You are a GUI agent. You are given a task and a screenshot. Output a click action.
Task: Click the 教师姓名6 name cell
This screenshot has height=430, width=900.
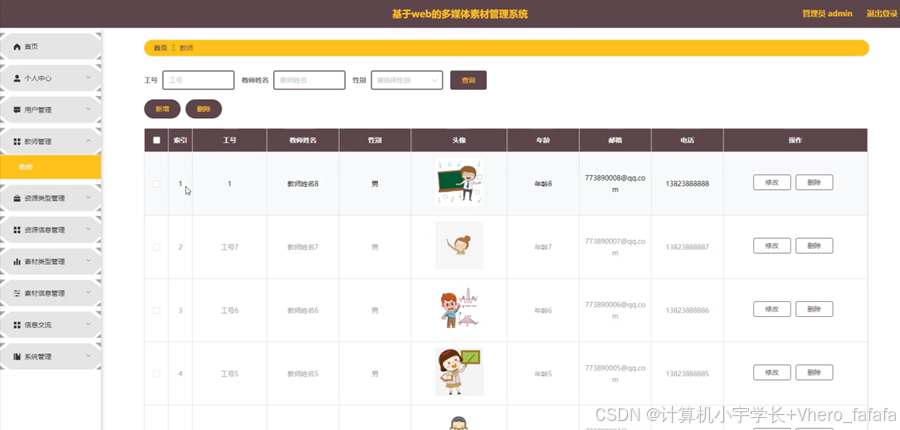(x=303, y=310)
